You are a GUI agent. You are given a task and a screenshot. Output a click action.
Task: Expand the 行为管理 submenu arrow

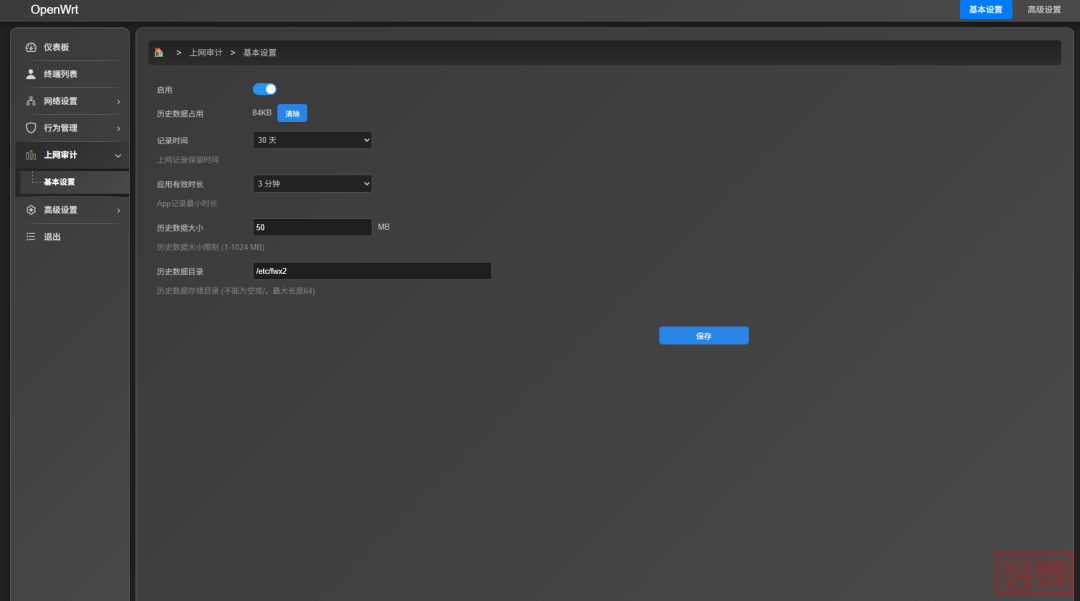118,128
